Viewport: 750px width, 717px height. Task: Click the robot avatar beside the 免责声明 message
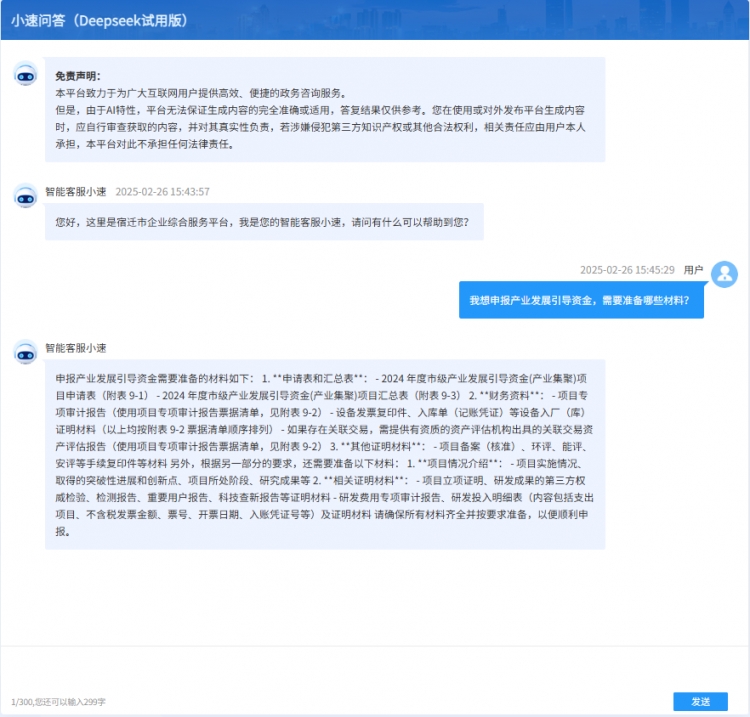tap(25, 74)
